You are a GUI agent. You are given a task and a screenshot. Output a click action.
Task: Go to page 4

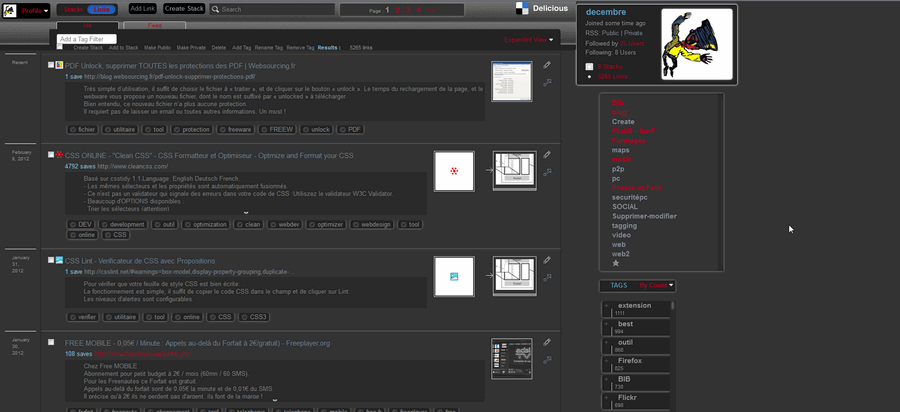pyautogui.click(x=419, y=10)
